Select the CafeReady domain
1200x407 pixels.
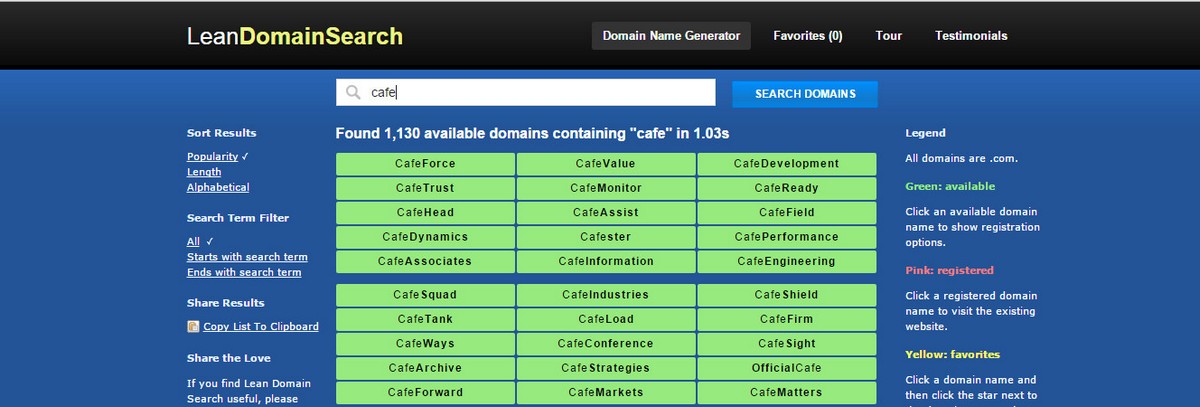click(787, 188)
